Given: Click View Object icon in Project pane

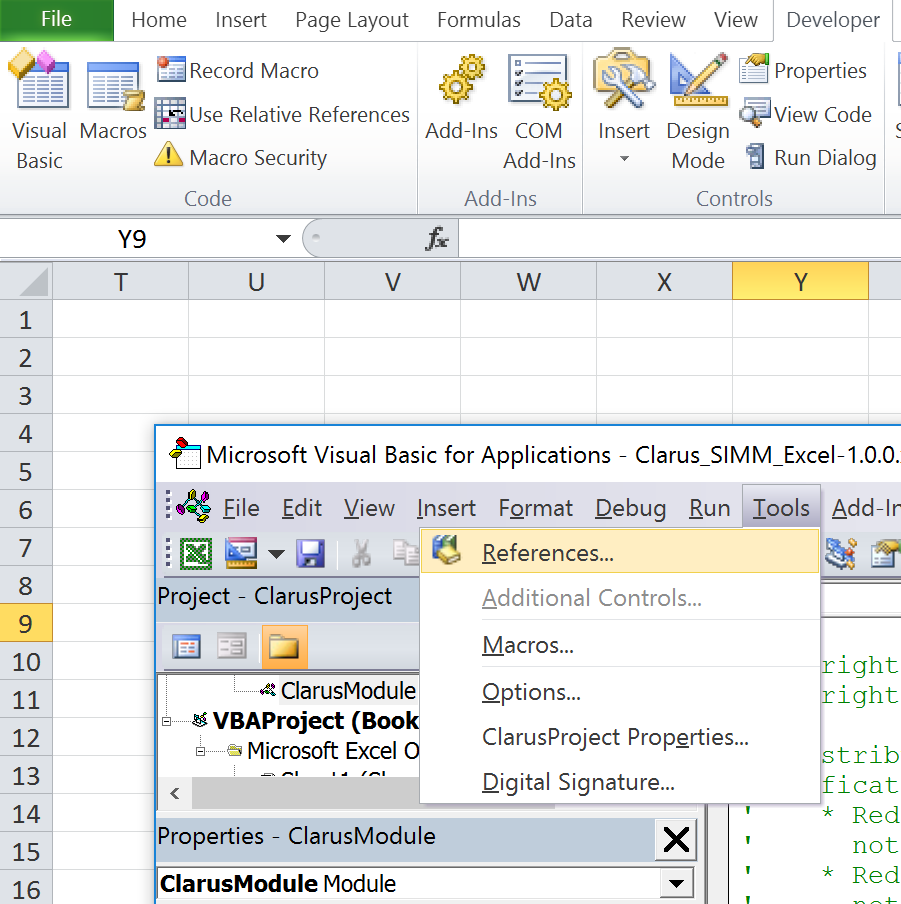Looking at the screenshot, I should click(232, 647).
